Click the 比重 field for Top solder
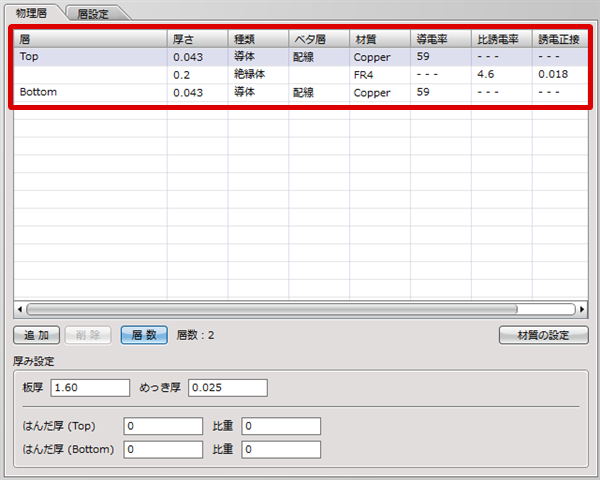The height and width of the screenshot is (480, 600). [x=281, y=427]
